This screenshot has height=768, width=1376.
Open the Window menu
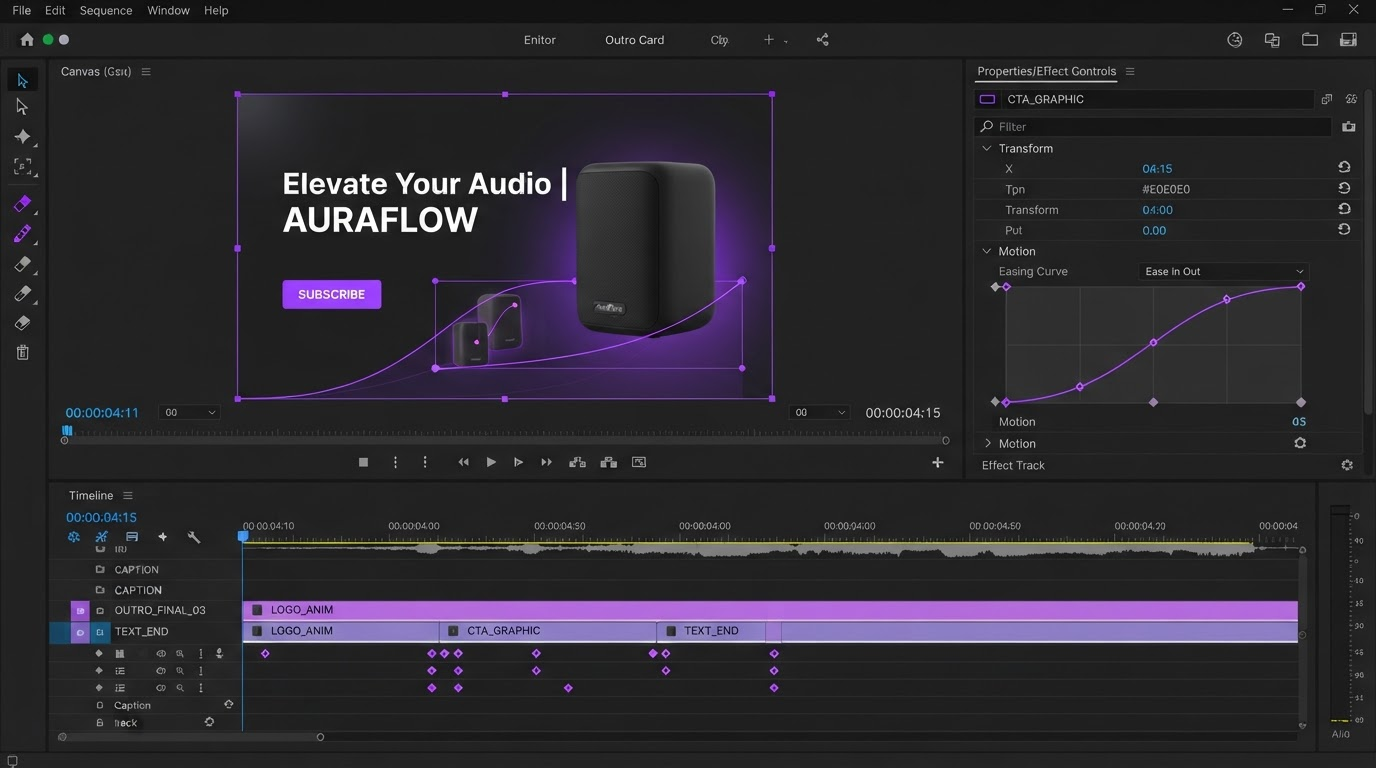click(x=168, y=10)
